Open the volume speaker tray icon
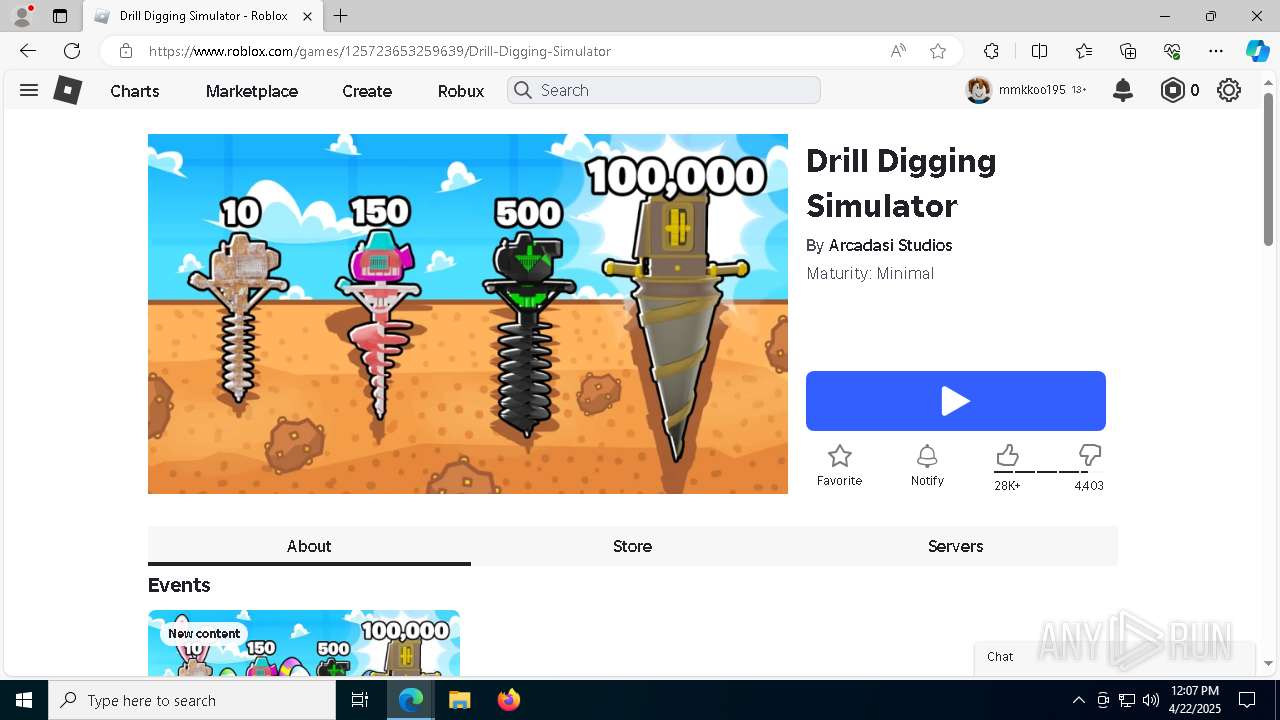Viewport: 1280px width, 720px height. [1151, 700]
